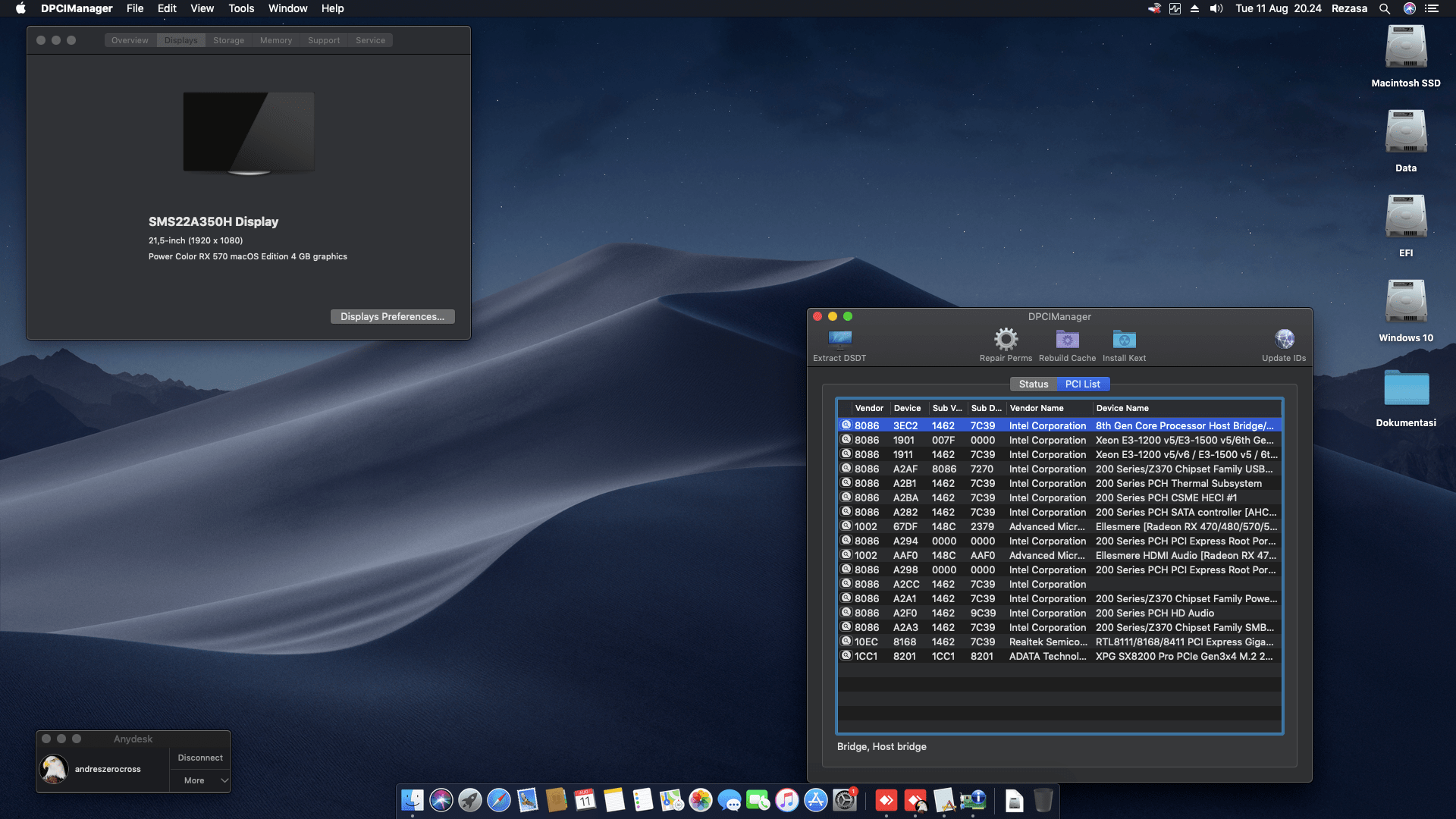
Task: Open the Dokumentasi folder on desktop
Action: tap(1405, 388)
